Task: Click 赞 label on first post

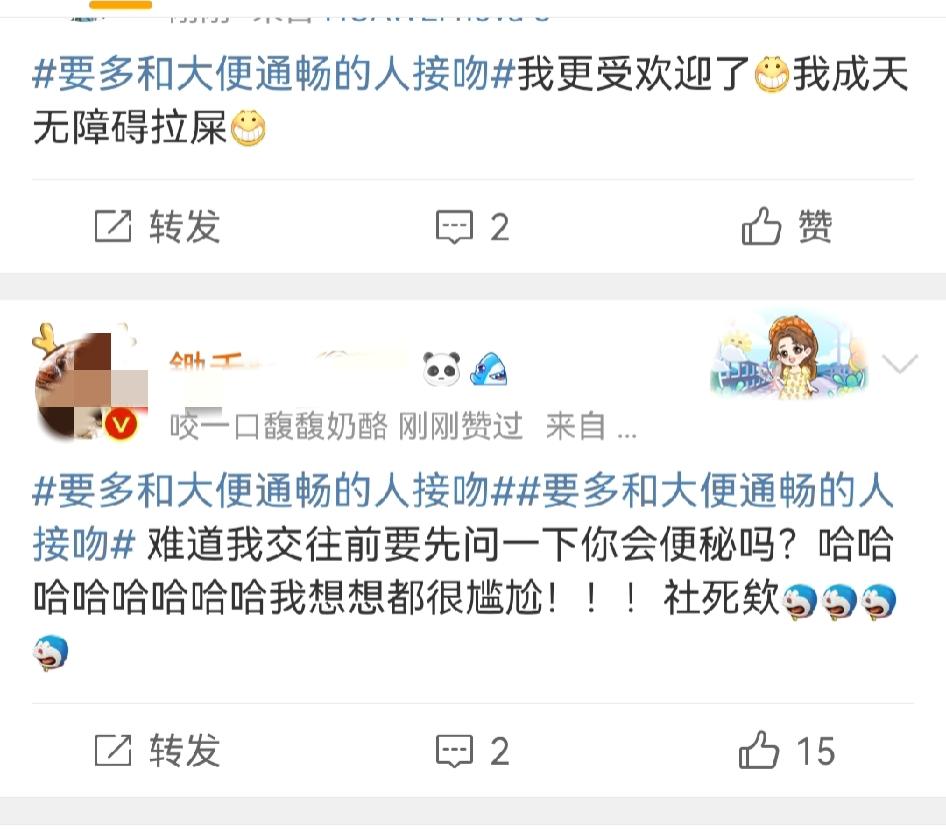Action: click(x=815, y=226)
